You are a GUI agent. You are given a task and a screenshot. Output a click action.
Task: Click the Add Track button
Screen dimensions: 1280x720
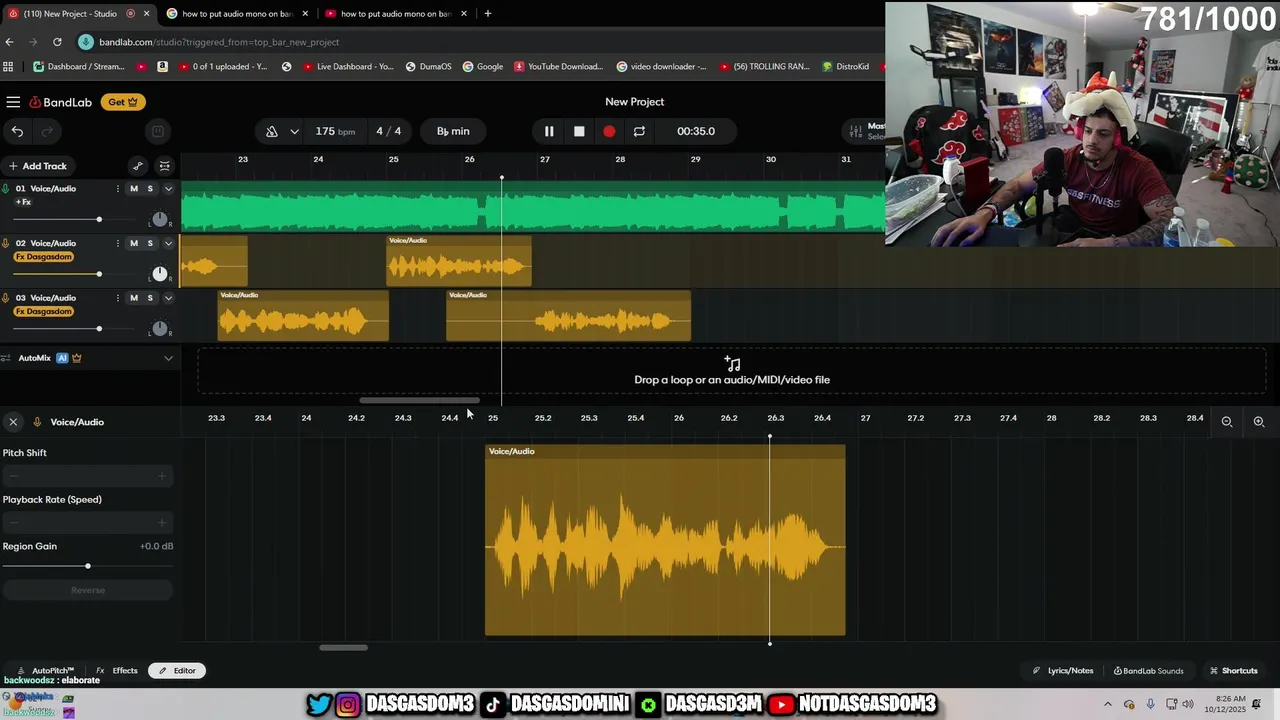click(x=37, y=166)
